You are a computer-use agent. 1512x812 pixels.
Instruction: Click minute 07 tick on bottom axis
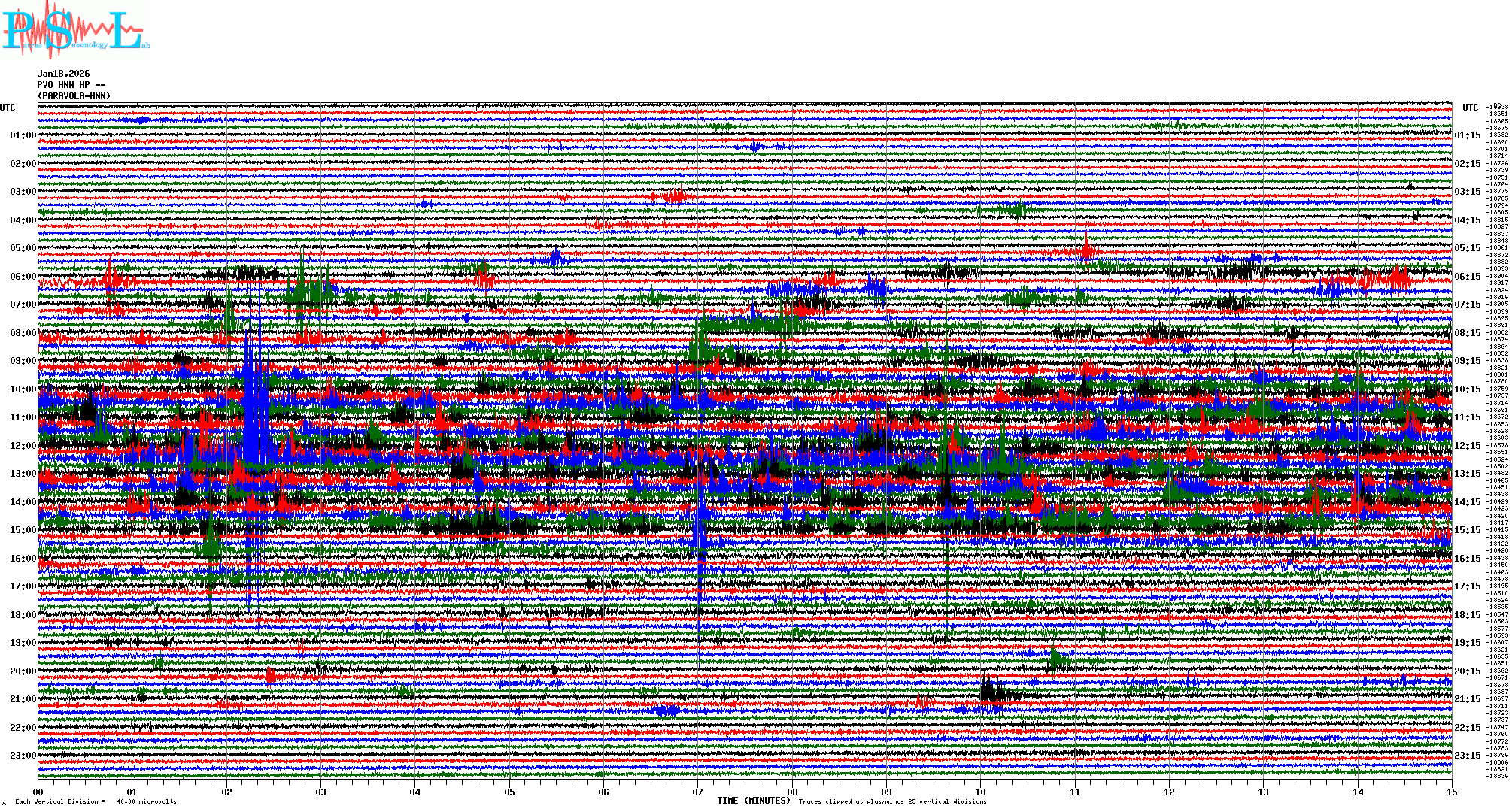tap(698, 792)
